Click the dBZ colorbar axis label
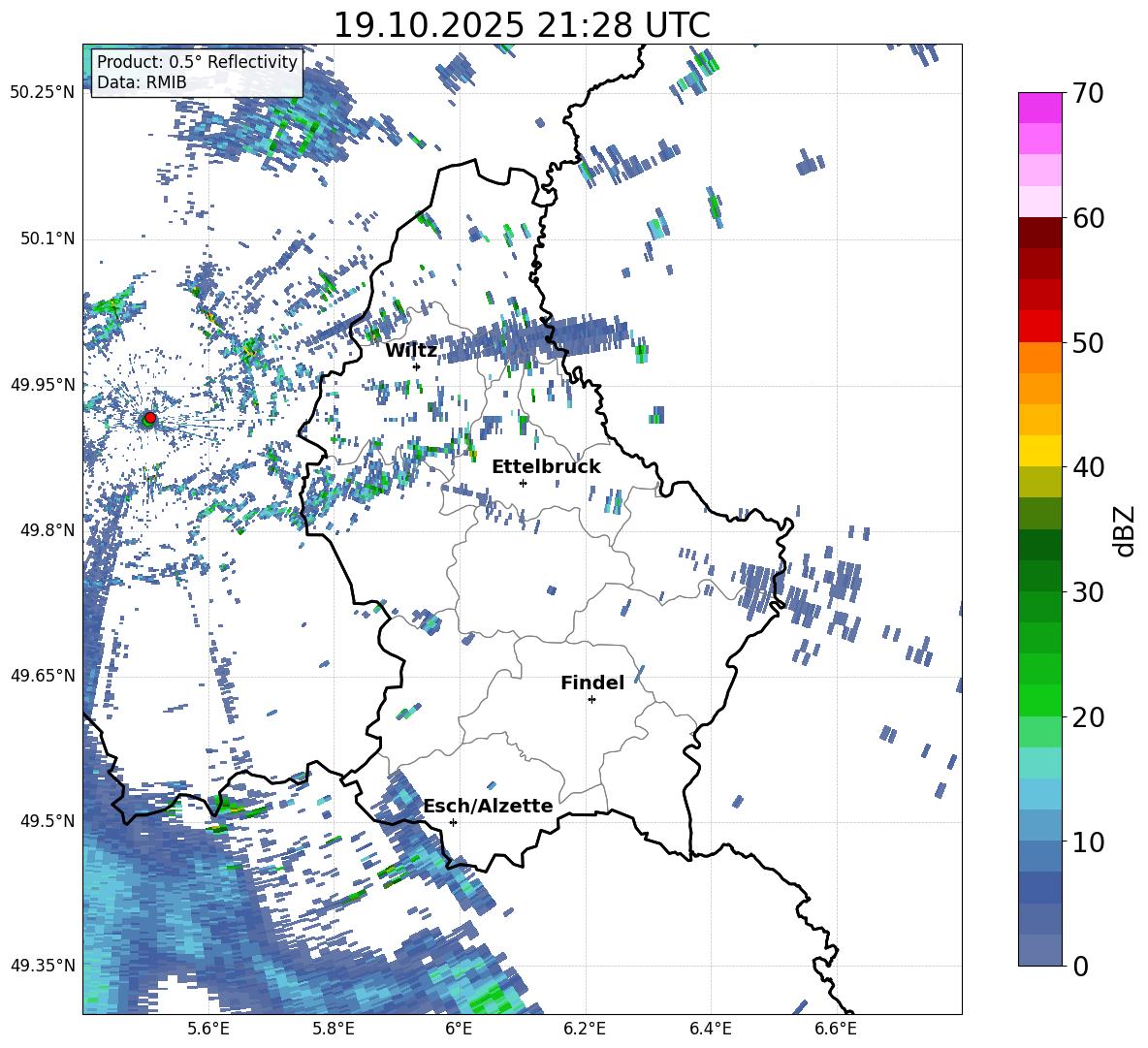This screenshot has height=1048, width=1148. [x=1124, y=530]
